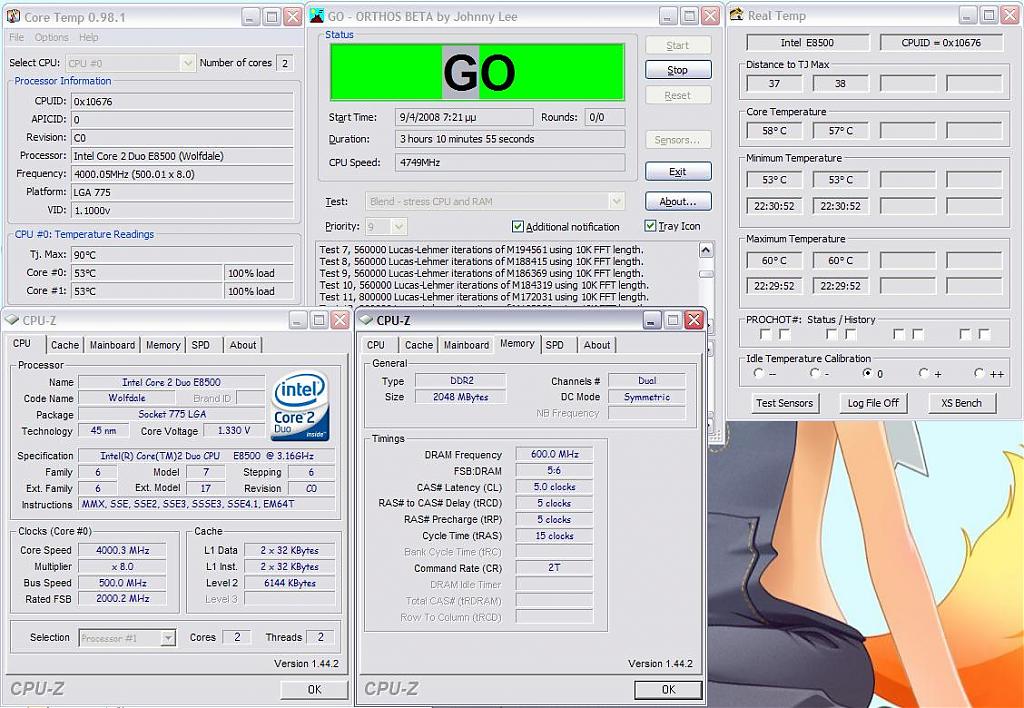This screenshot has height=708, width=1024.
Task: Click the green GO status display
Action: pos(477,72)
